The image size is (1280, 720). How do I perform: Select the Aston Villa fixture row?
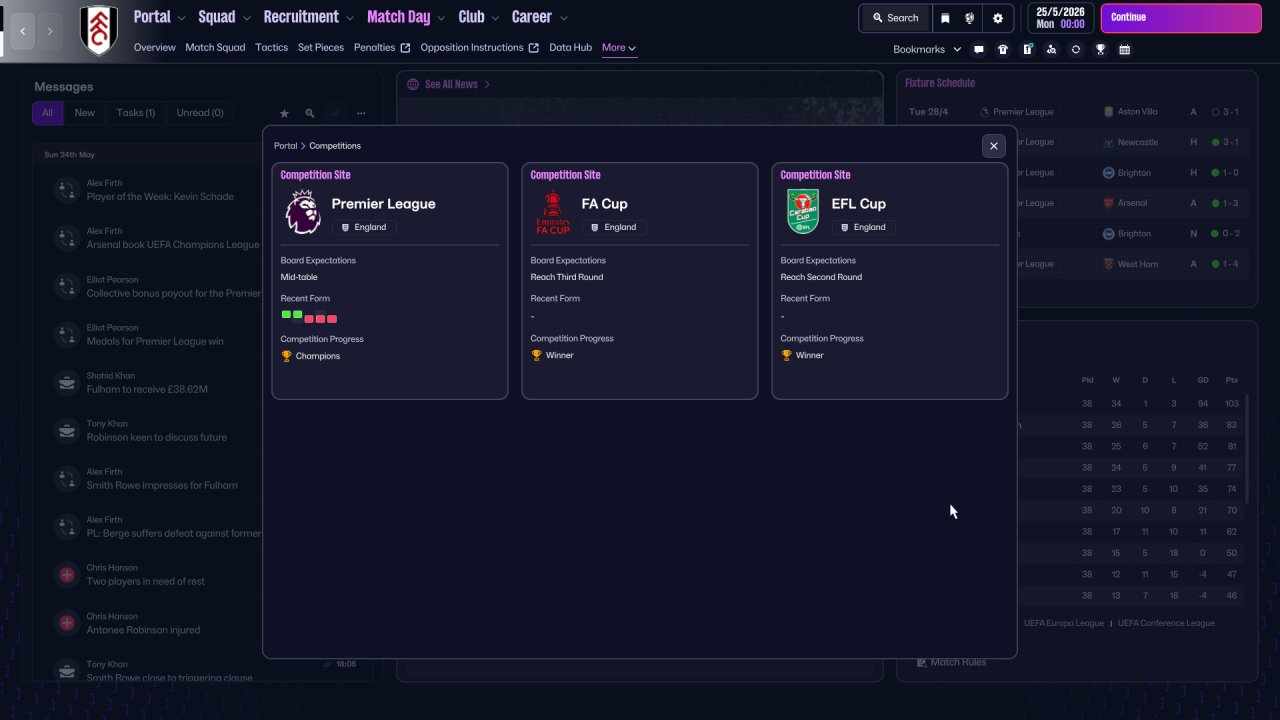pyautogui.click(x=1078, y=112)
